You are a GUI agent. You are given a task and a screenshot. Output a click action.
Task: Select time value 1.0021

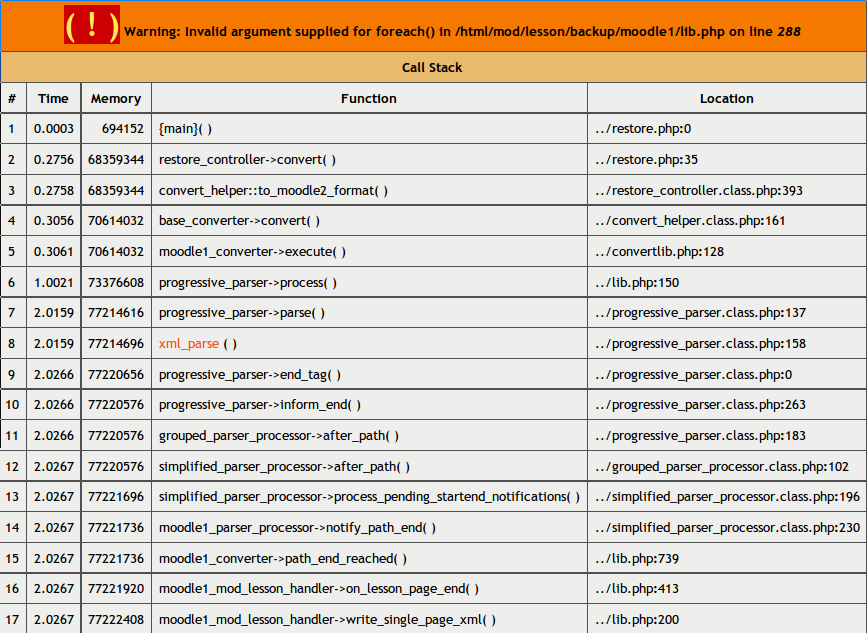[54, 283]
